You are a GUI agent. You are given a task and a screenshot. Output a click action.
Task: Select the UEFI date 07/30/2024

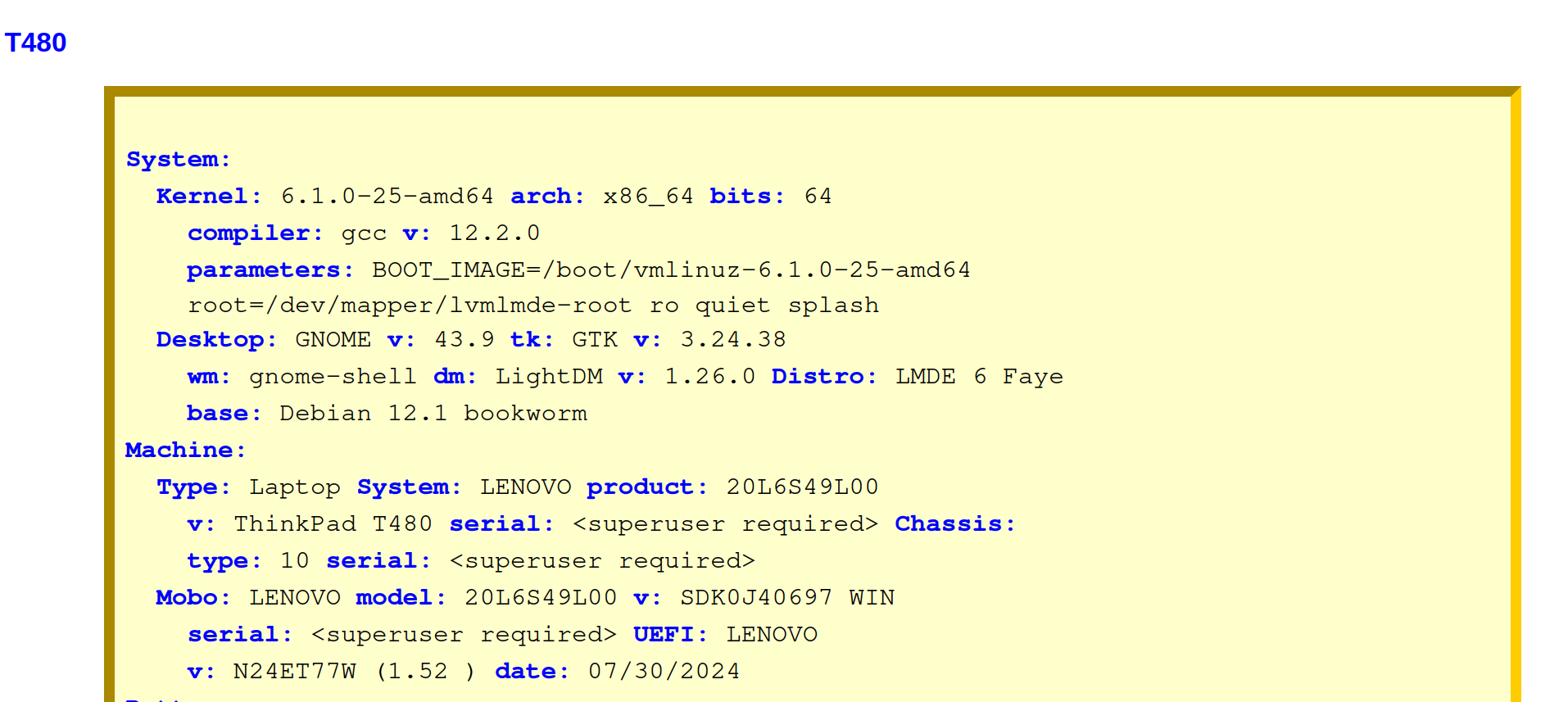tap(664, 671)
